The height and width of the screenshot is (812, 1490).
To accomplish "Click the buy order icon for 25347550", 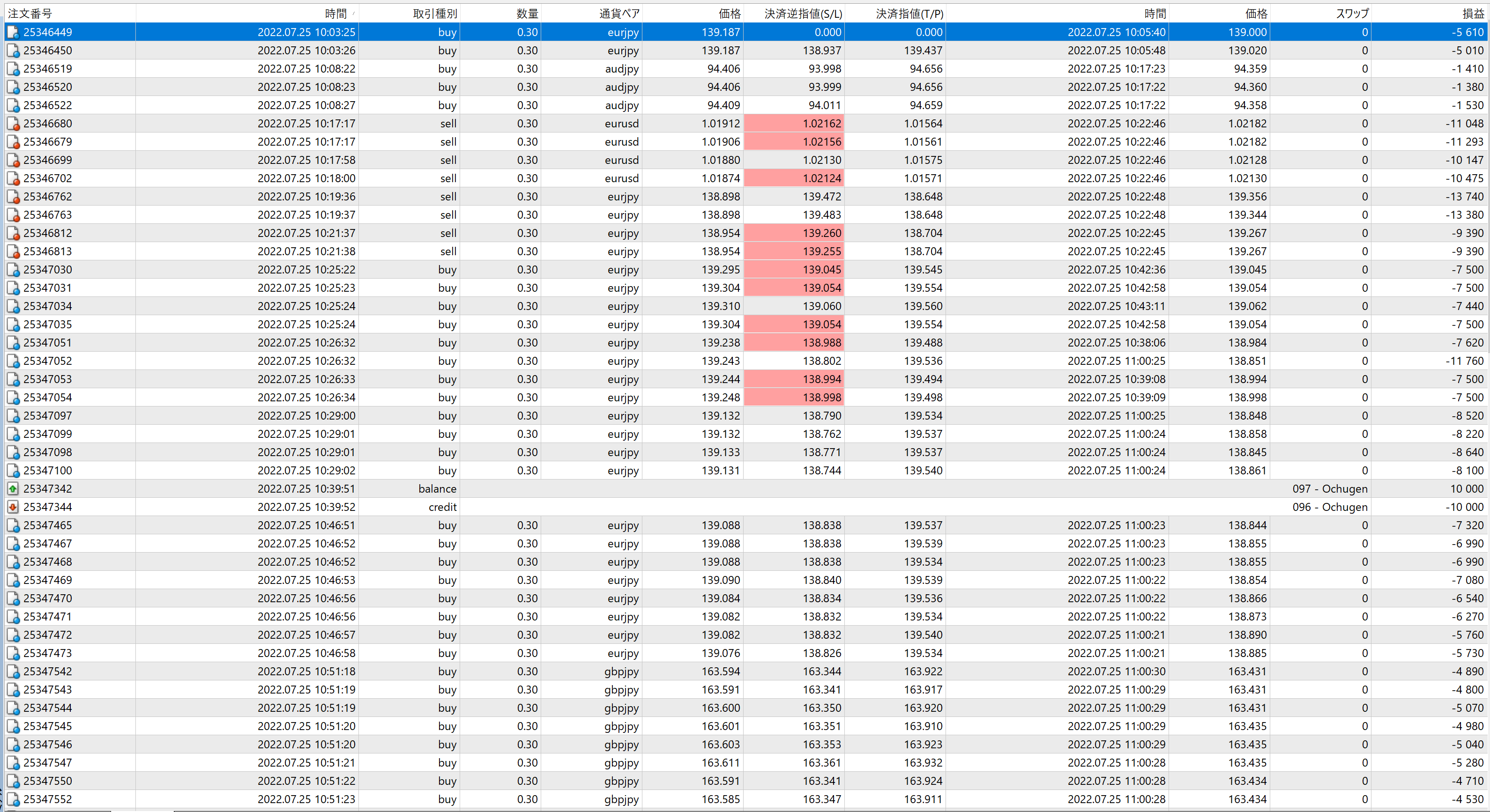I will [x=13, y=781].
